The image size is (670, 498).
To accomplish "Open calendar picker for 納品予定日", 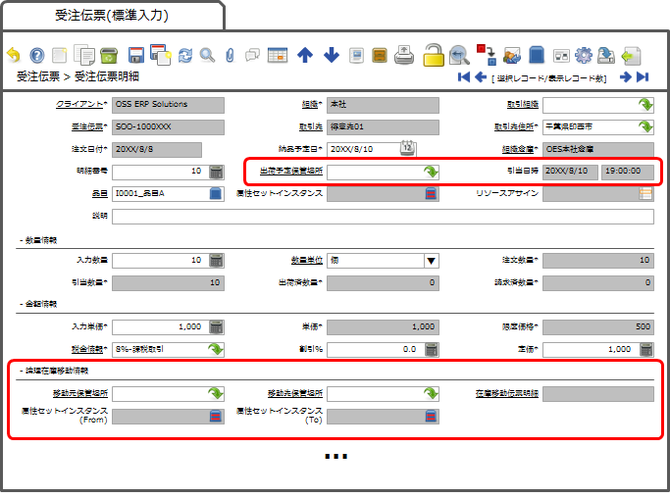I will [408, 148].
